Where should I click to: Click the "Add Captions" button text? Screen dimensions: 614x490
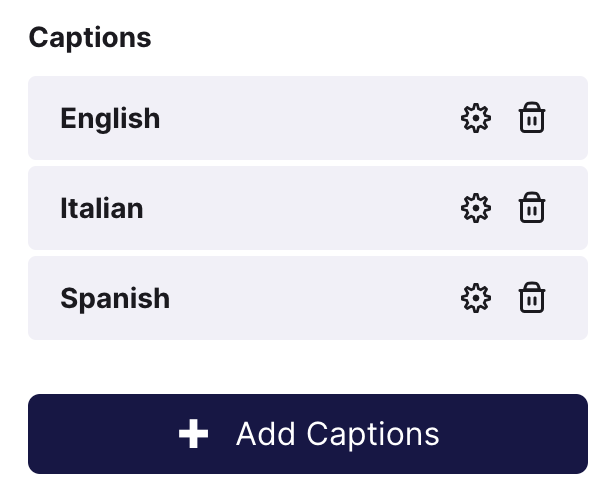pos(338,435)
